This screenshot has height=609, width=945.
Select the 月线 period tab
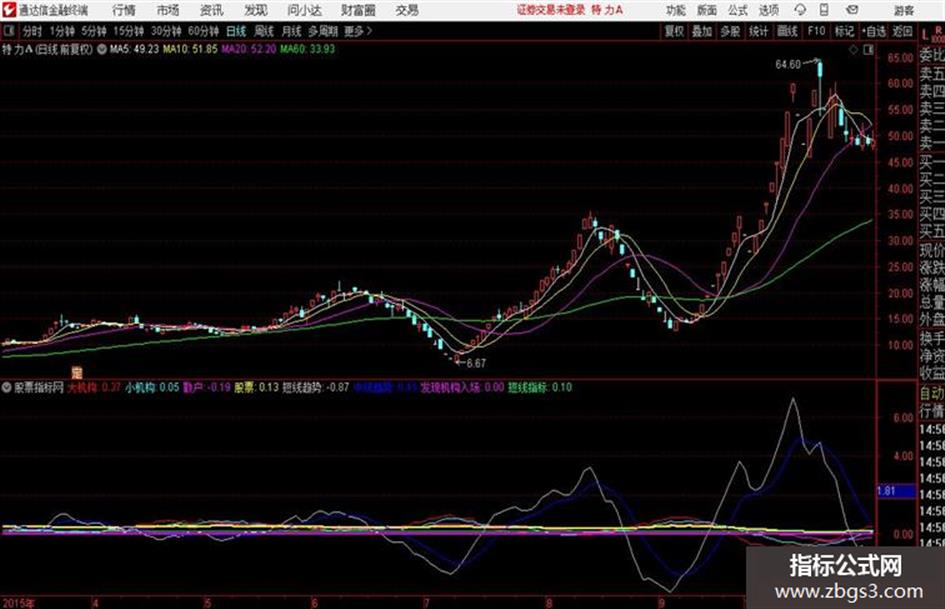292,31
